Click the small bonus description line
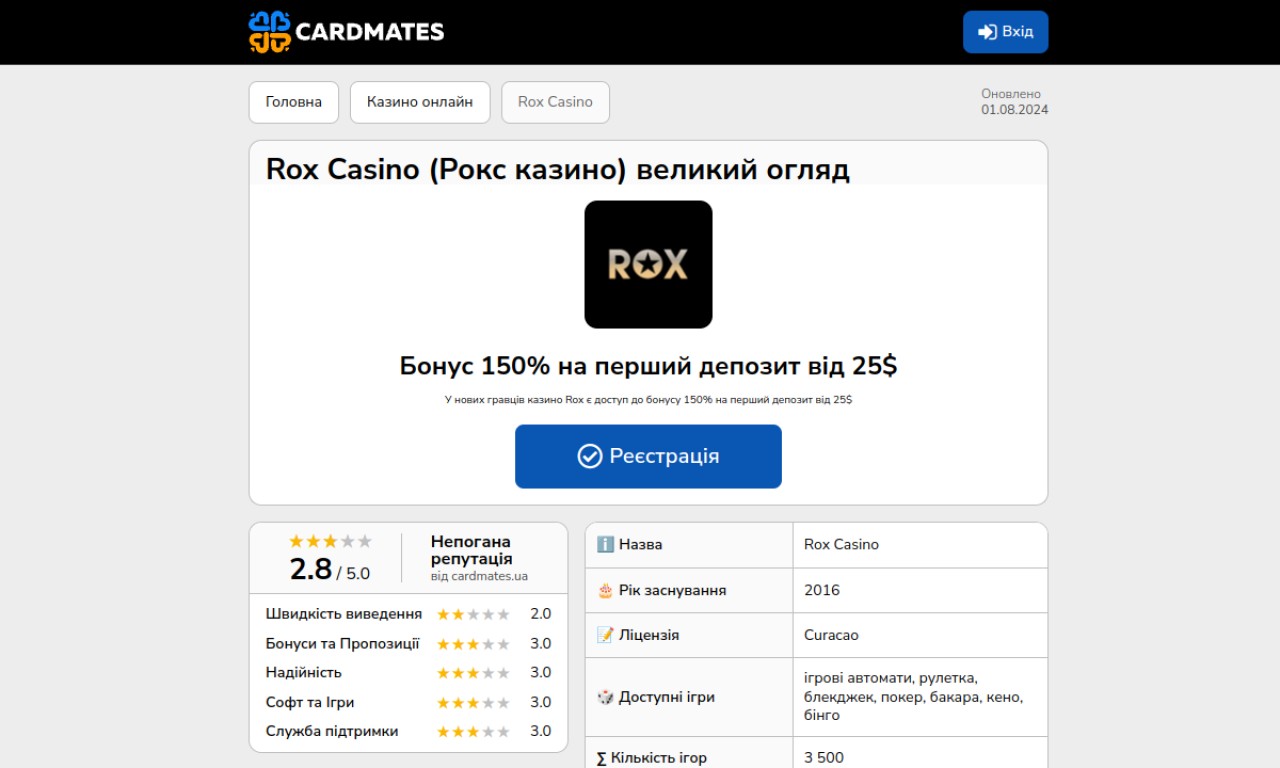The width and height of the screenshot is (1280, 768). click(x=648, y=400)
